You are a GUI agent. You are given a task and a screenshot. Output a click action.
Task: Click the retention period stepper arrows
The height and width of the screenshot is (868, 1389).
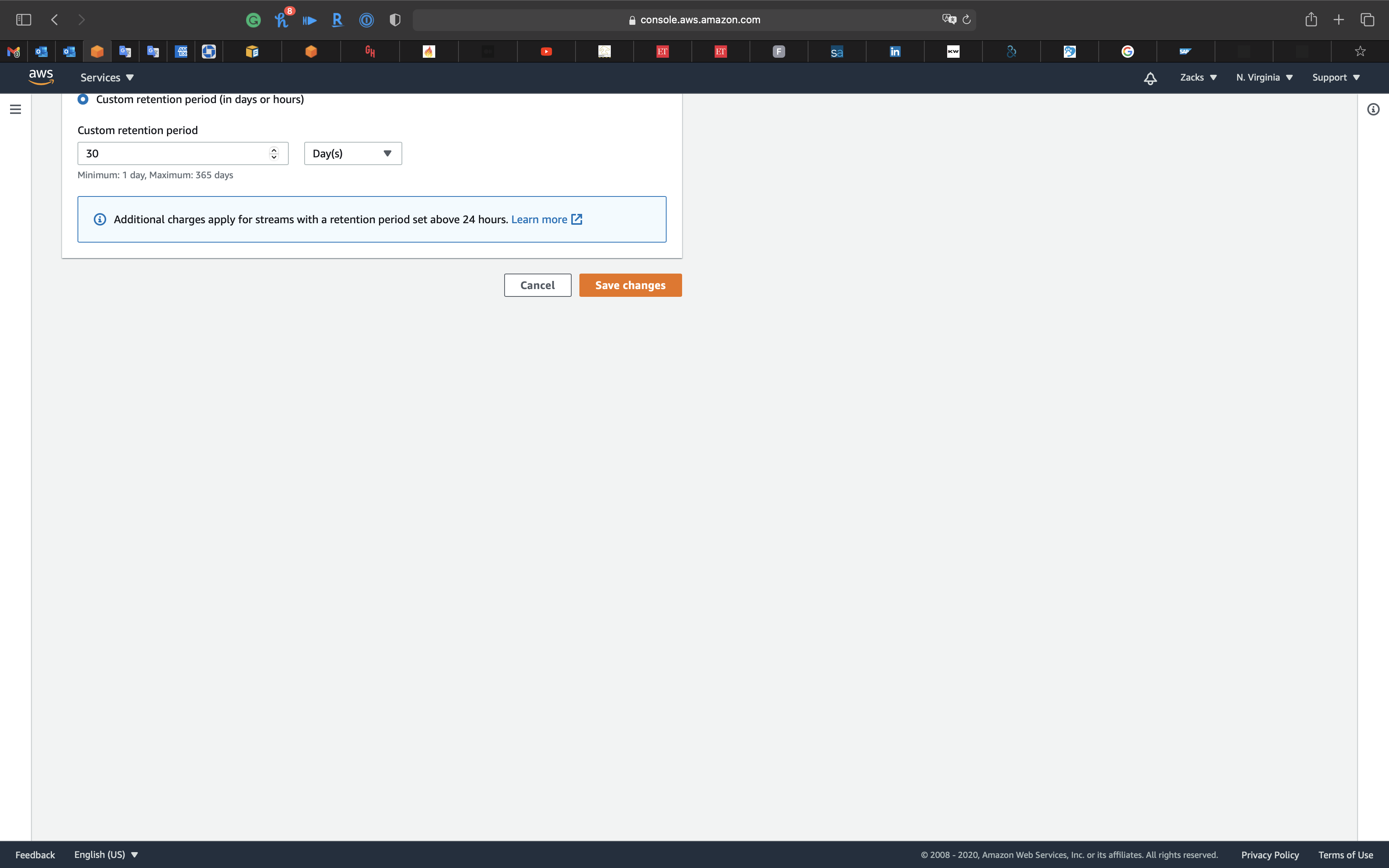click(274, 153)
